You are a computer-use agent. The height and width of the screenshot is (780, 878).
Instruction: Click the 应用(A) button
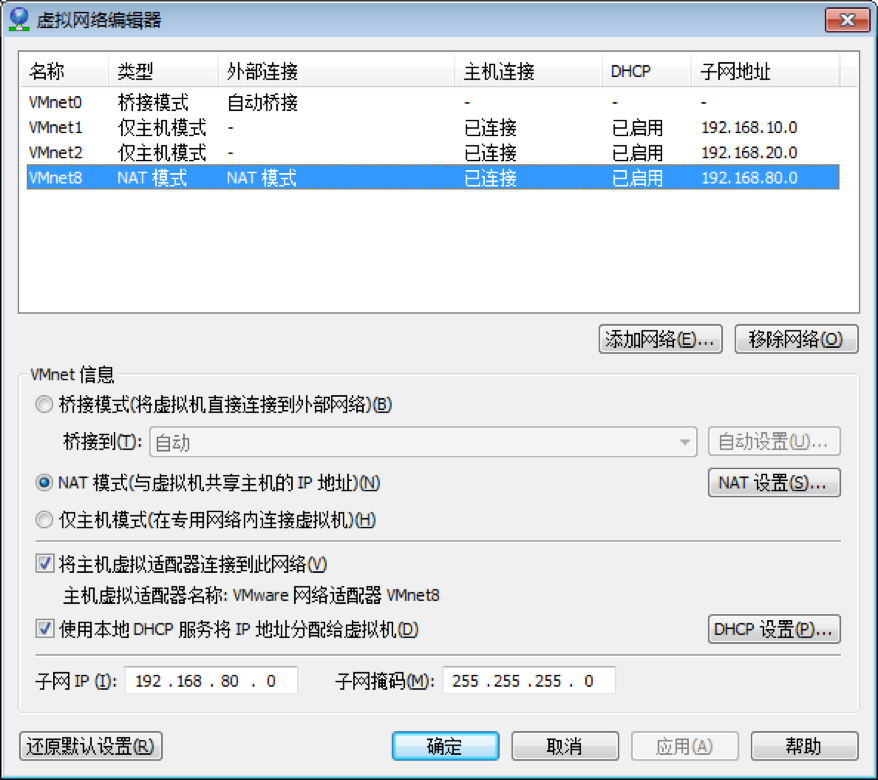(685, 746)
